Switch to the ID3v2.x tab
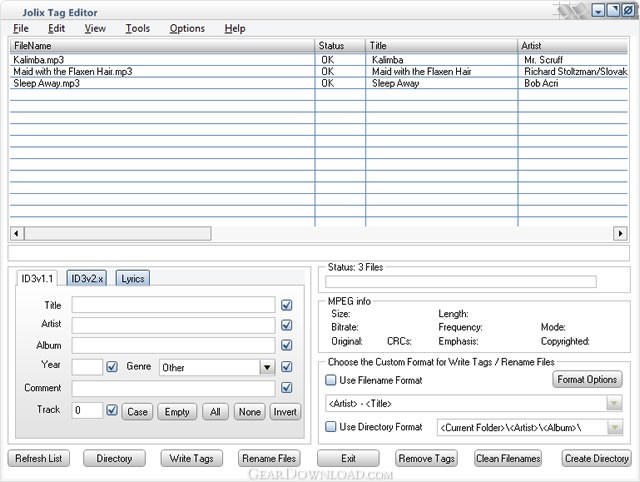Image resolution: width=640 pixels, height=482 pixels. click(x=87, y=279)
